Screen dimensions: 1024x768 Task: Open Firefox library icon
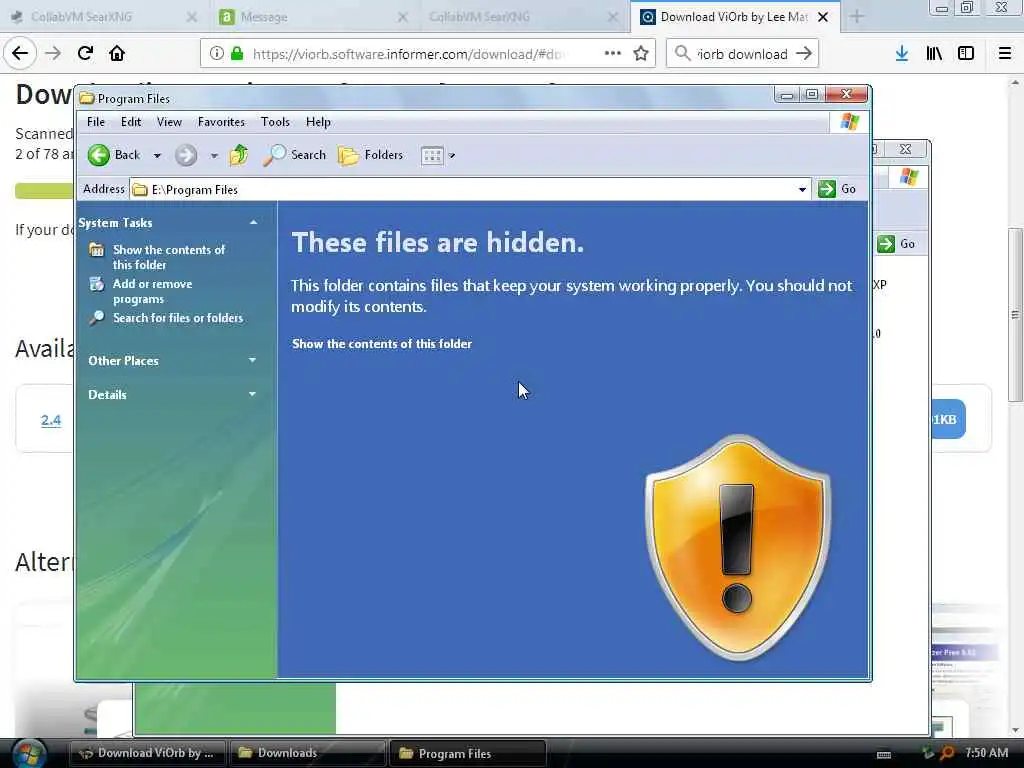(x=934, y=54)
